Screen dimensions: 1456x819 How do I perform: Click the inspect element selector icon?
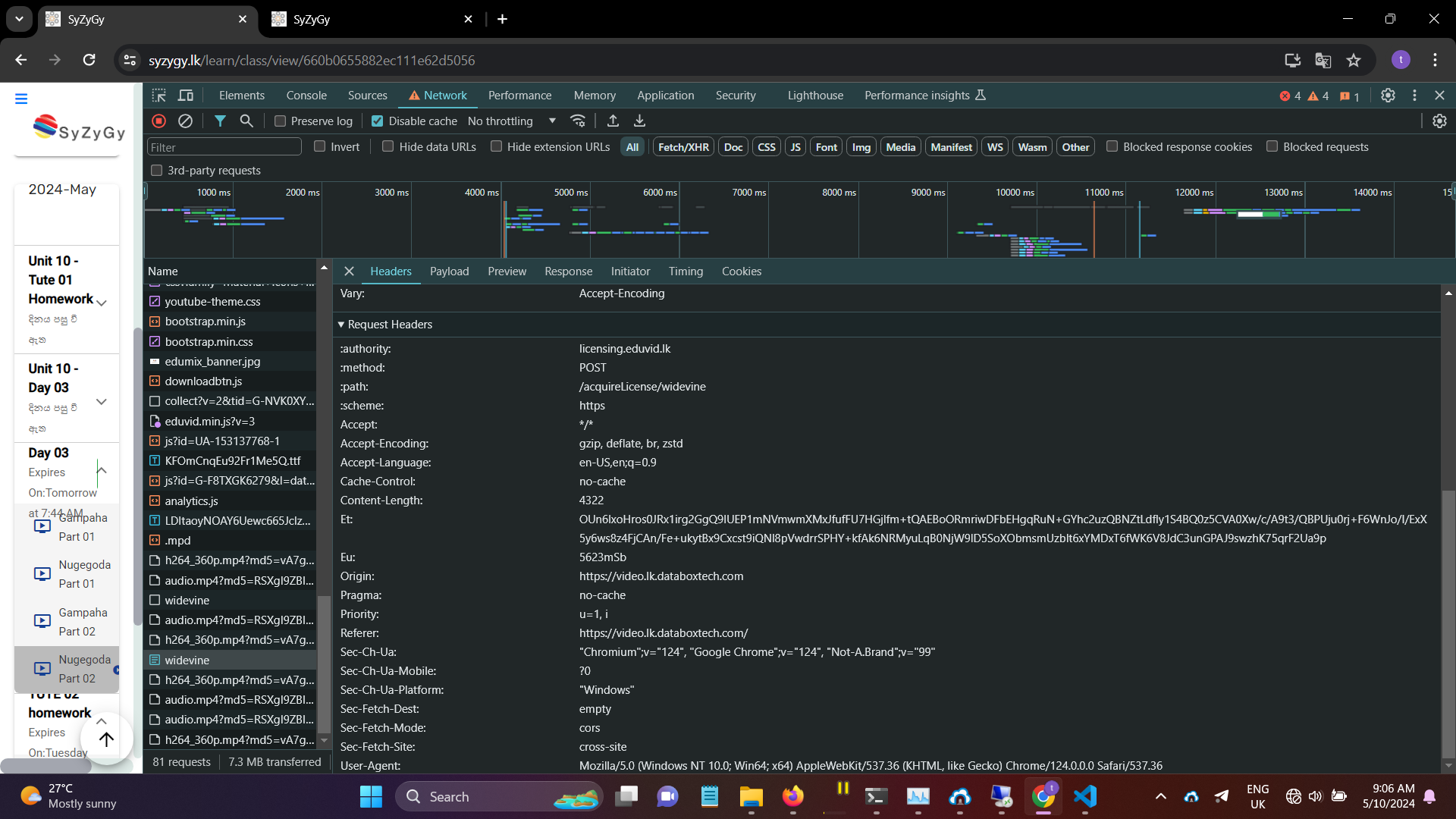click(x=158, y=96)
